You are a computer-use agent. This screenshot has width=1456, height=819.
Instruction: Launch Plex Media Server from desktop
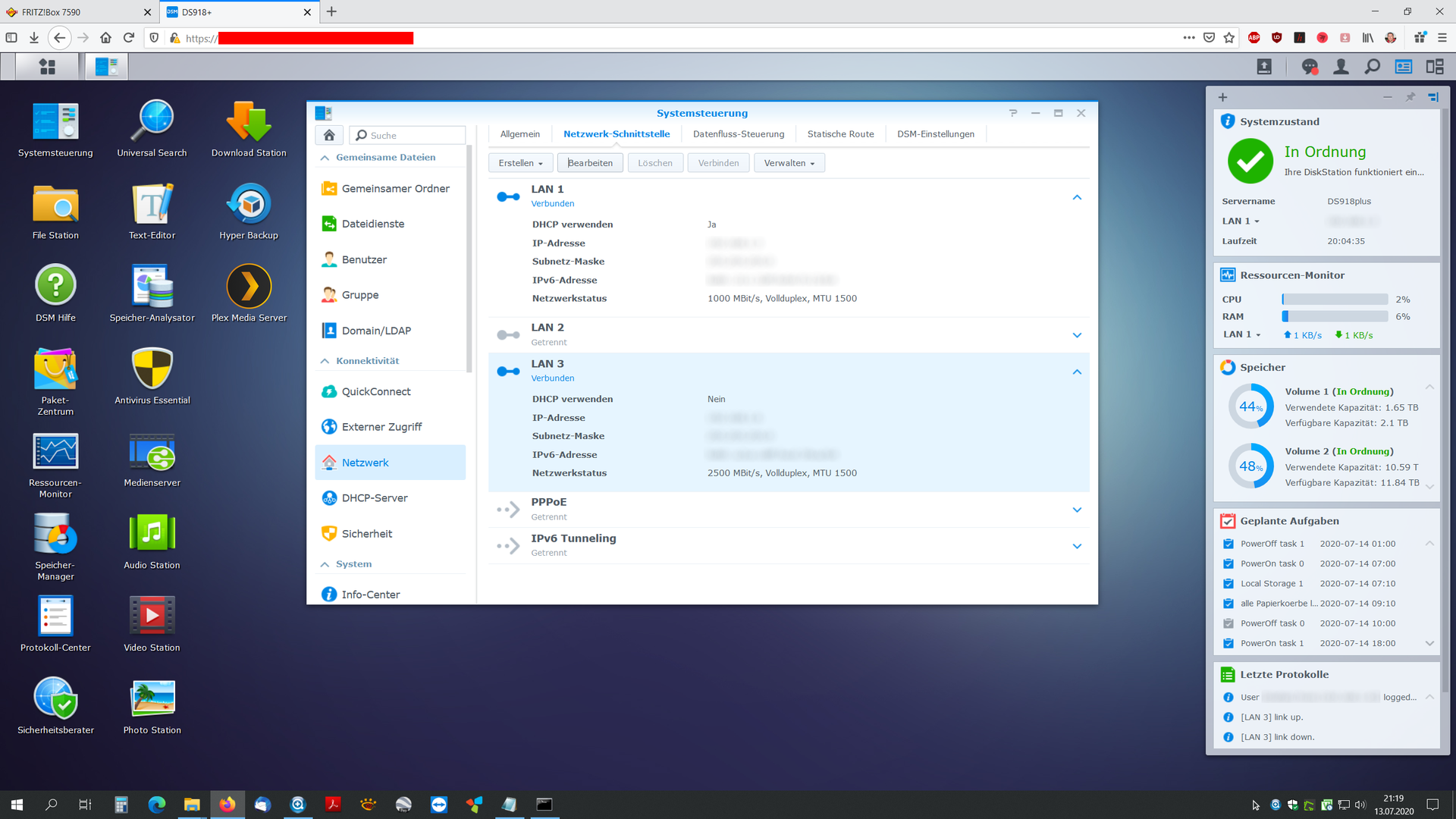[x=249, y=287]
